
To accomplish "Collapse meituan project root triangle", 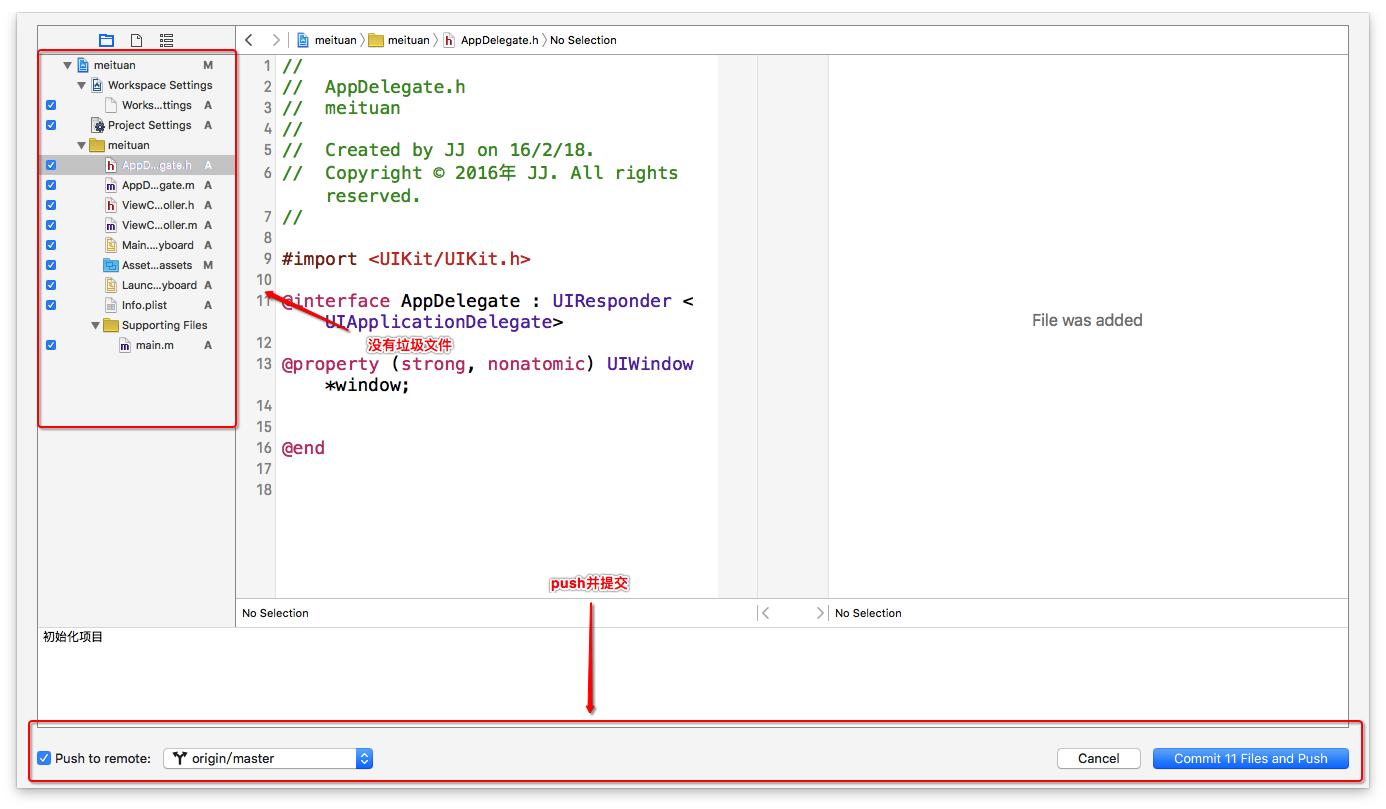I will [68, 65].
